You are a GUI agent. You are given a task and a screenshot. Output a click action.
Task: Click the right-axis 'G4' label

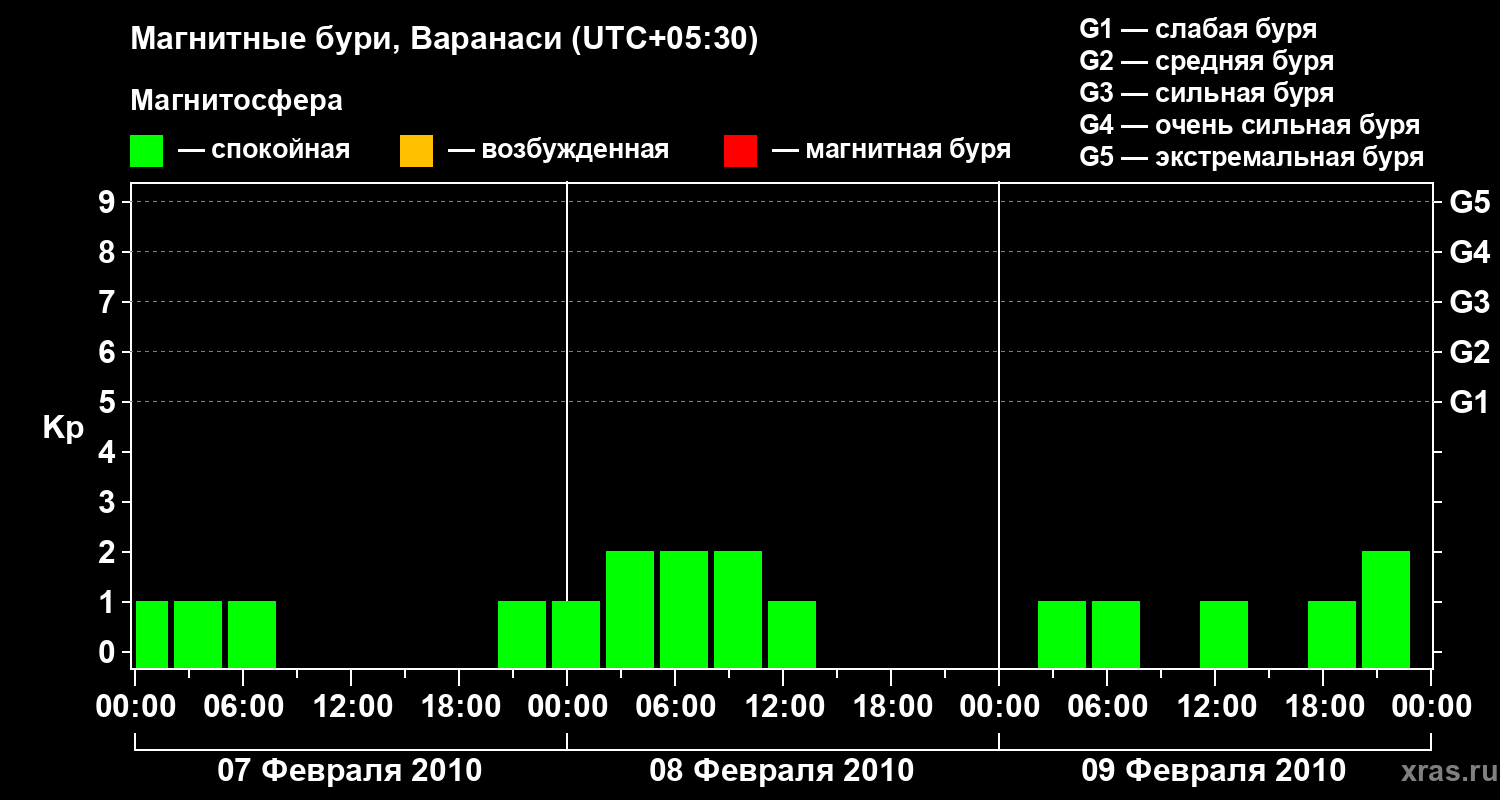tap(1469, 252)
